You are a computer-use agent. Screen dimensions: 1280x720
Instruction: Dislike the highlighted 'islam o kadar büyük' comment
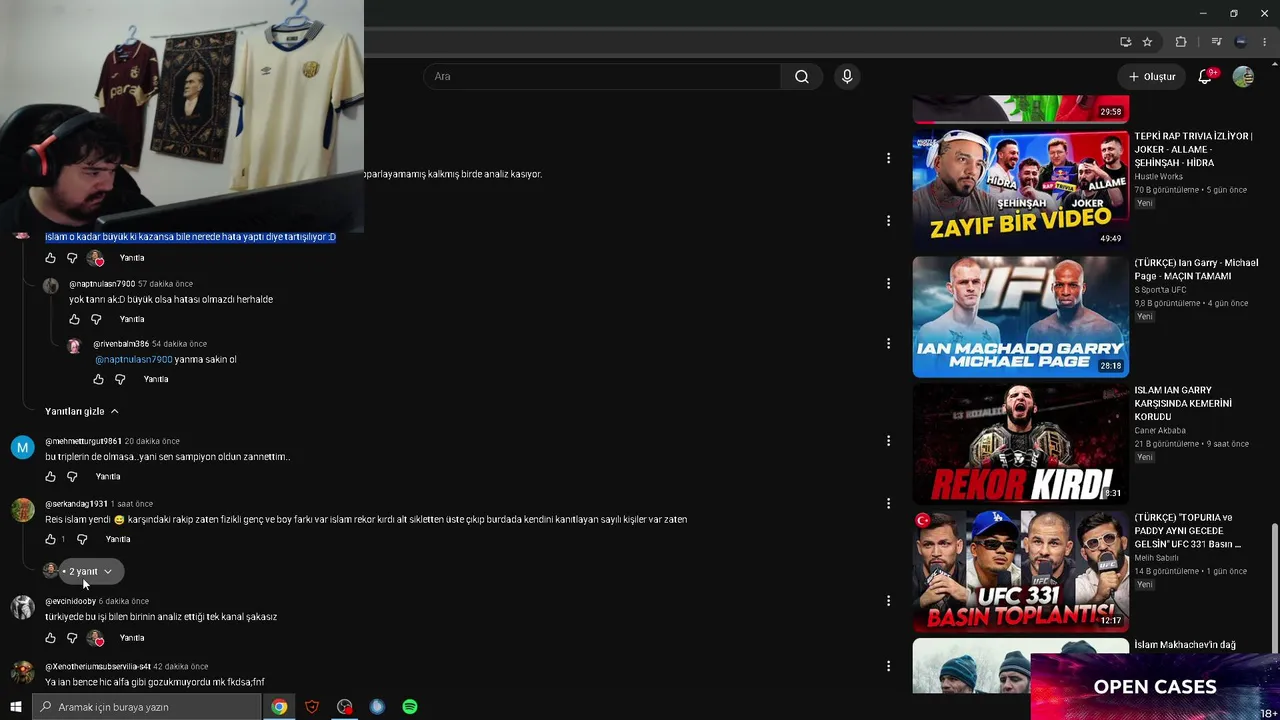click(x=72, y=258)
